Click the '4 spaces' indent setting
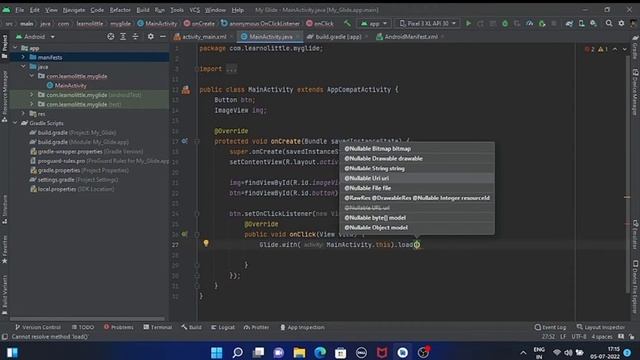The height and width of the screenshot is (360, 640). (602, 337)
